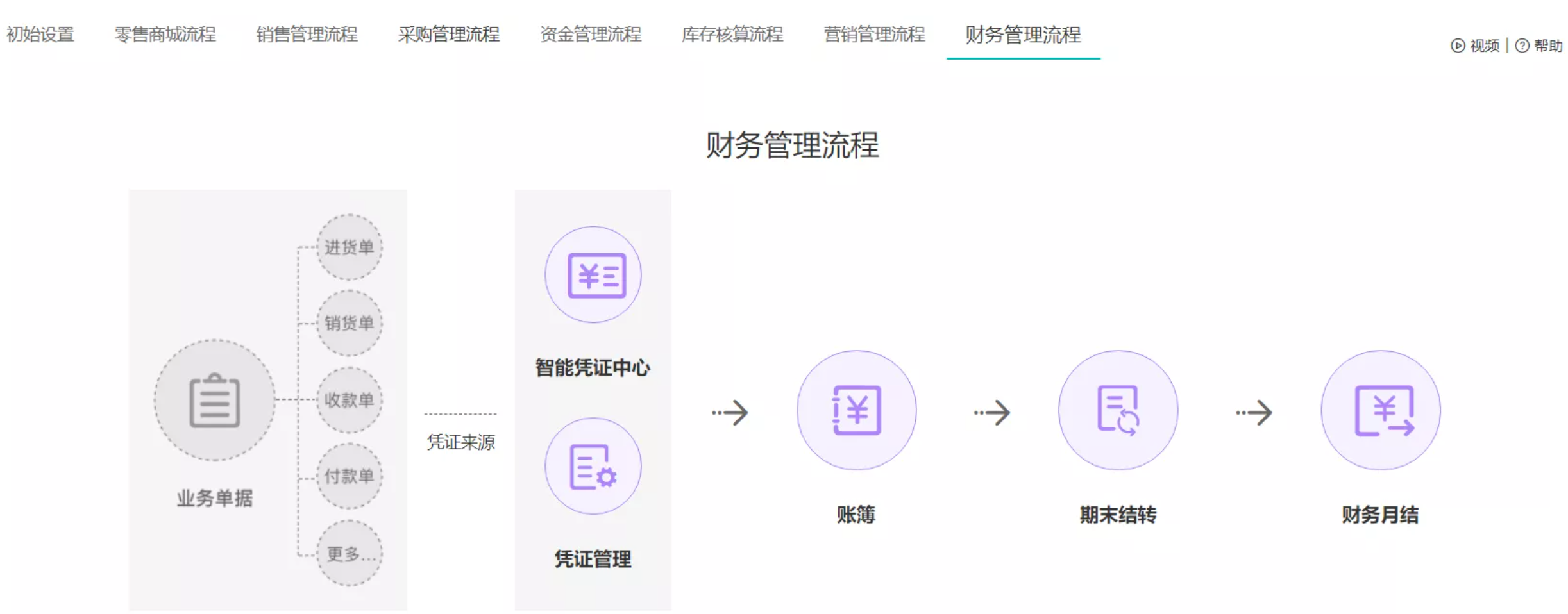Image resolution: width=1568 pixels, height=614 pixels.
Task: Open the 智能凭证中心 icon
Action: click(x=593, y=275)
